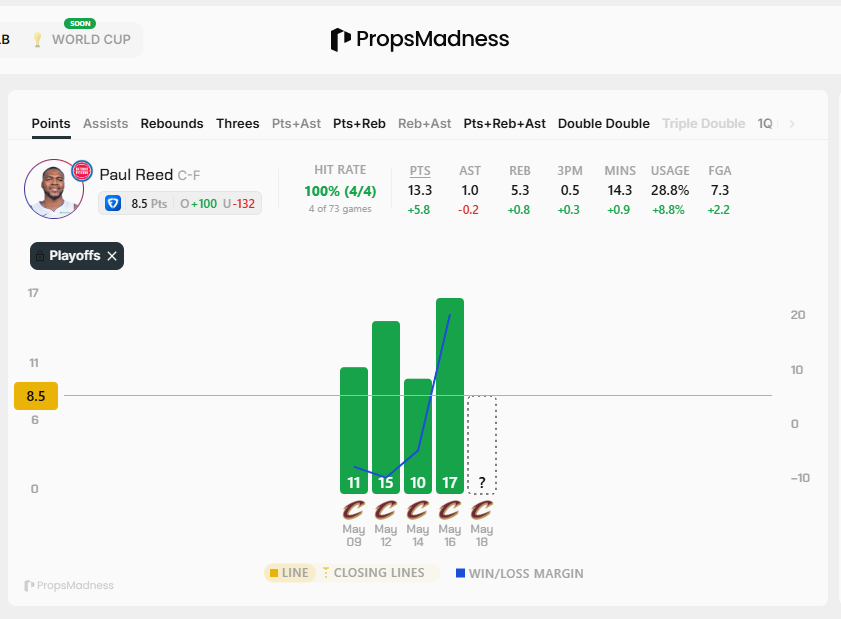This screenshot has height=619, width=841.
Task: Click the underlined PTS stat header
Action: tap(420, 171)
